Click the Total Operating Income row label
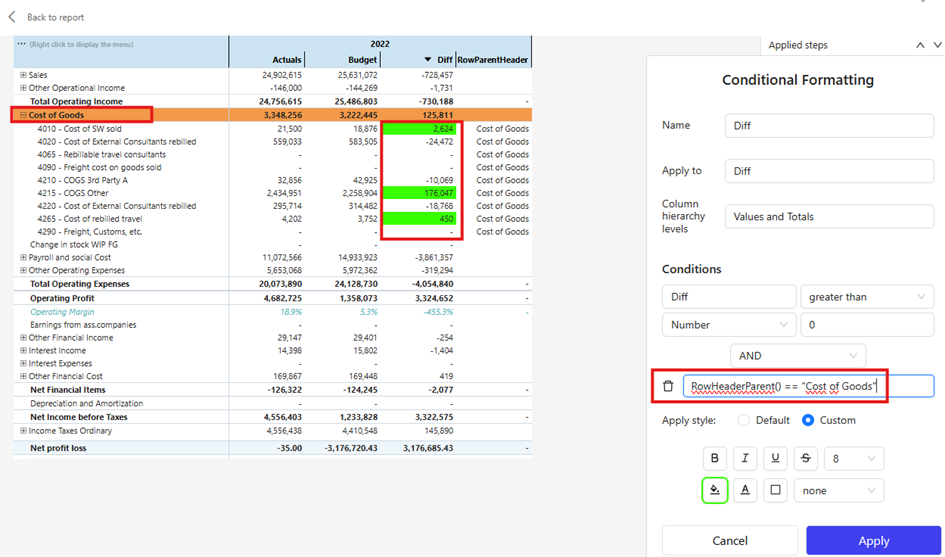945x557 pixels. 77,101
